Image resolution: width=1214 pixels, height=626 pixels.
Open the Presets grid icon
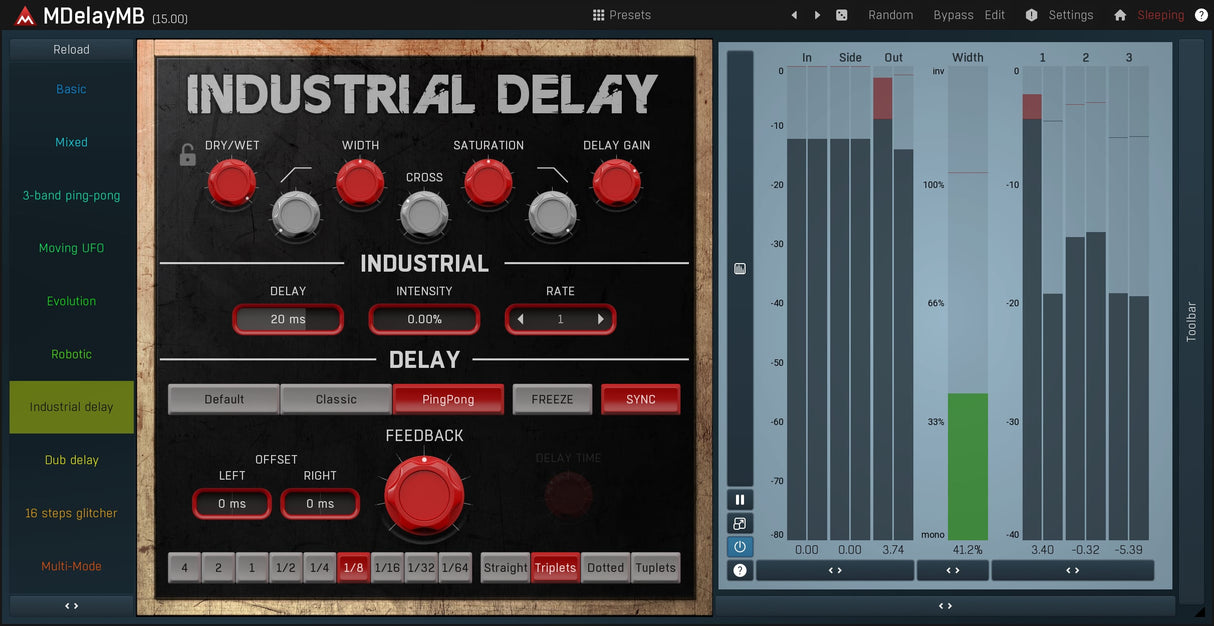pyautogui.click(x=598, y=15)
